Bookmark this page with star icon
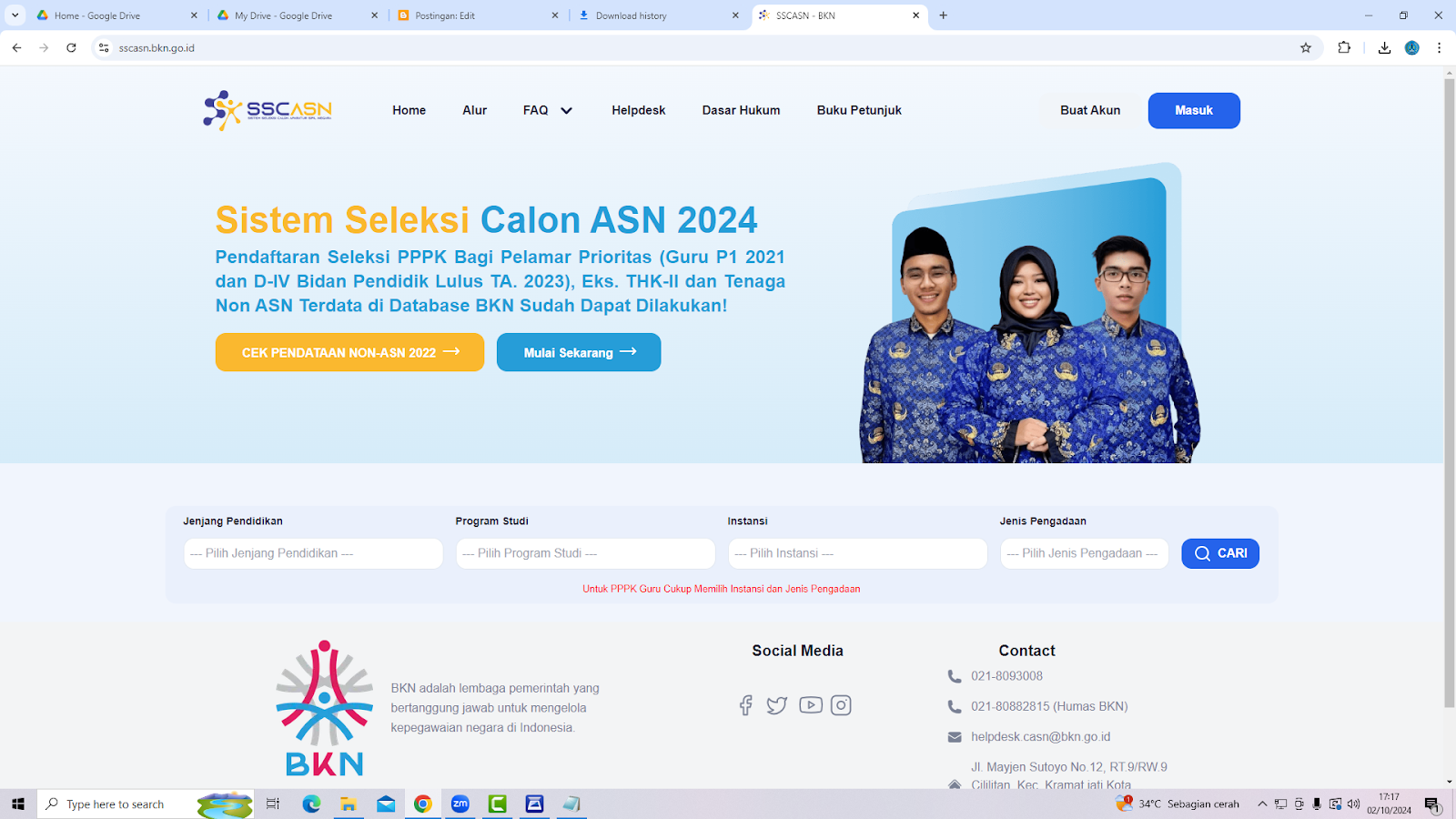Image resolution: width=1456 pixels, height=819 pixels. (1306, 48)
